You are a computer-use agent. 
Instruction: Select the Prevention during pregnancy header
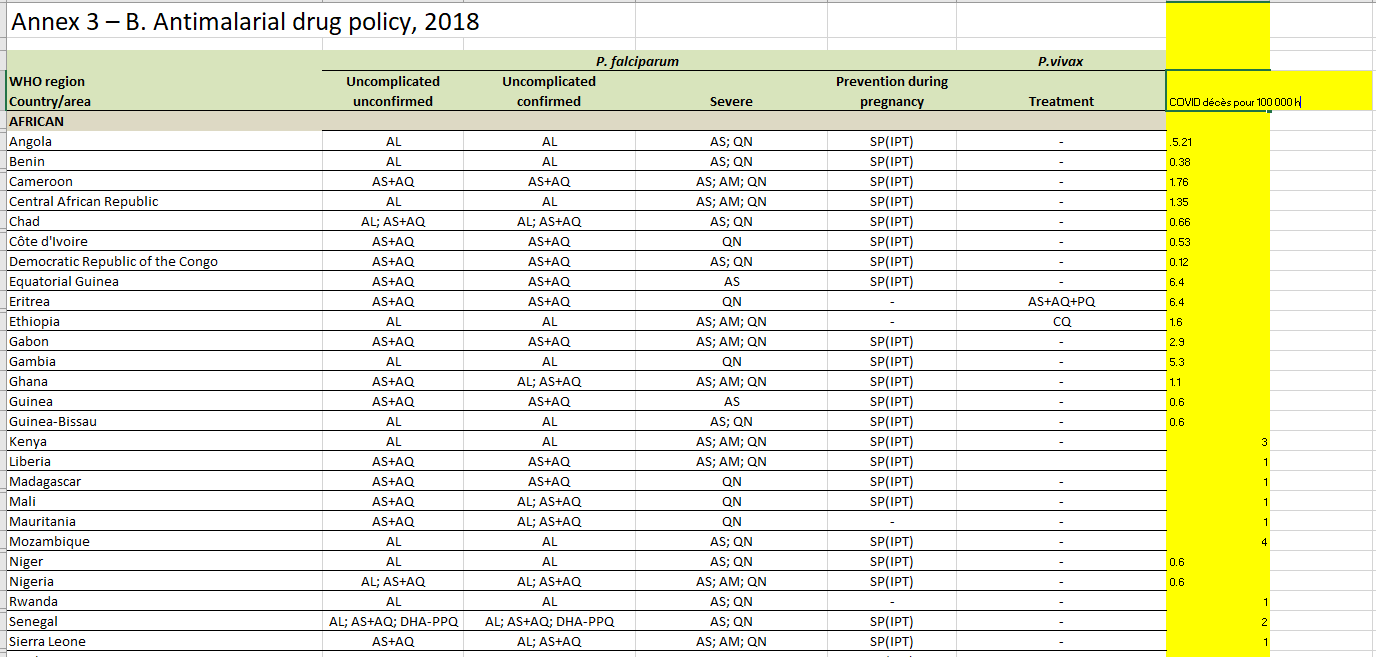pos(891,91)
